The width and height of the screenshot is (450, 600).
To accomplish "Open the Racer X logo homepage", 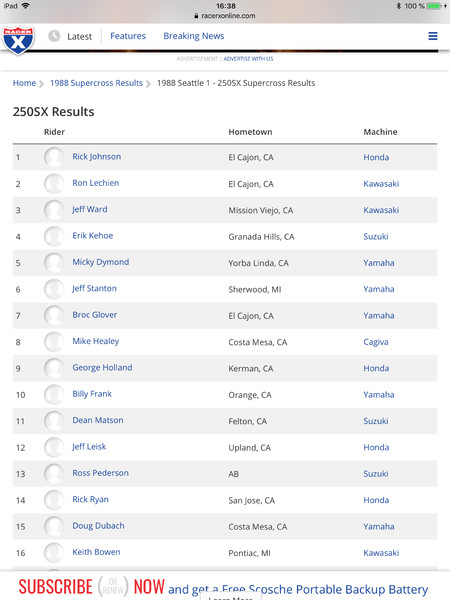I will coord(18,40).
